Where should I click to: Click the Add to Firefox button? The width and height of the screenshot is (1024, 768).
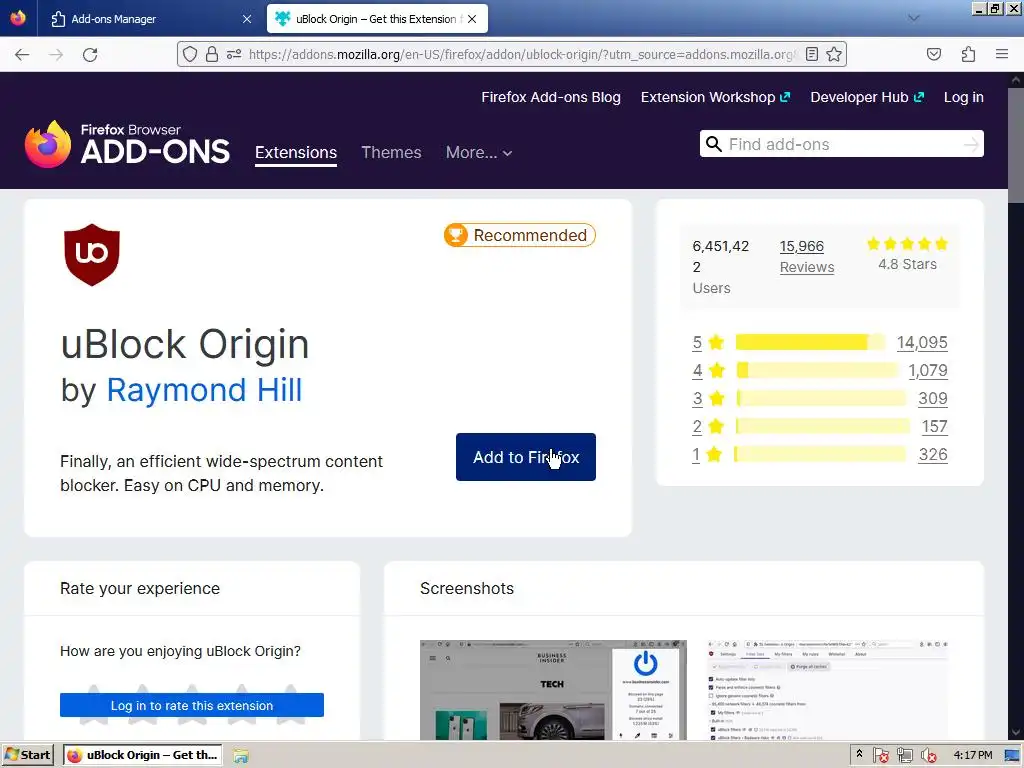point(526,457)
